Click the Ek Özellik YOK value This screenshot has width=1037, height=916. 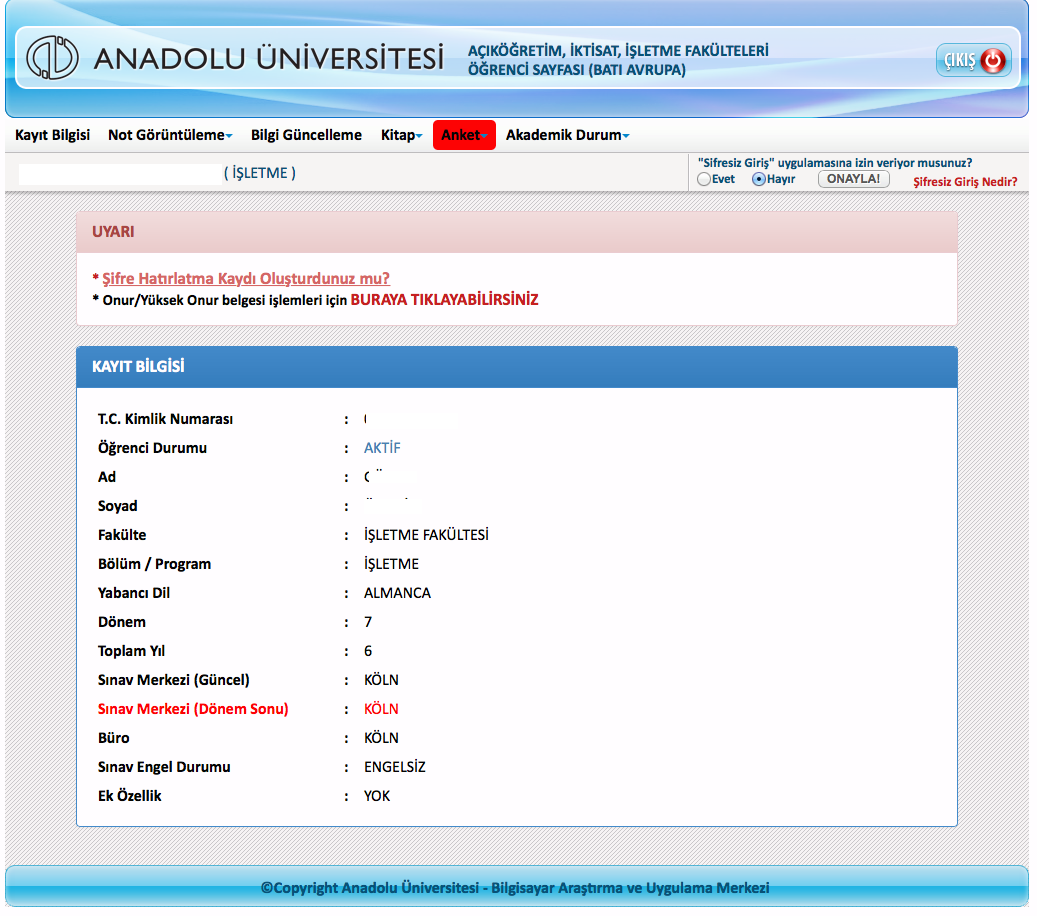pos(377,796)
